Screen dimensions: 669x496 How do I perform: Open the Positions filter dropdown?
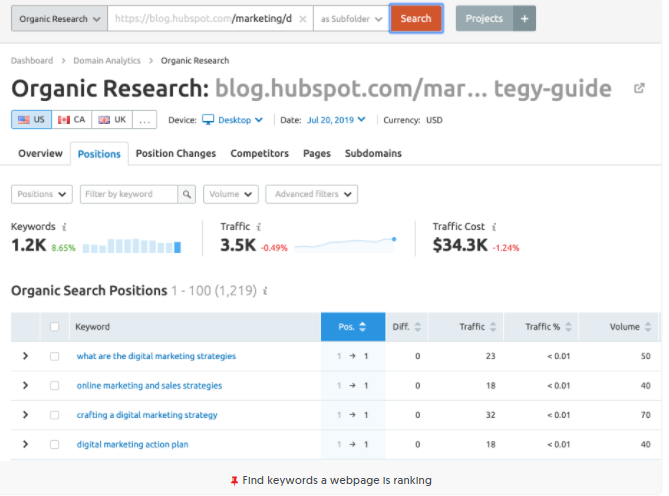(x=42, y=194)
